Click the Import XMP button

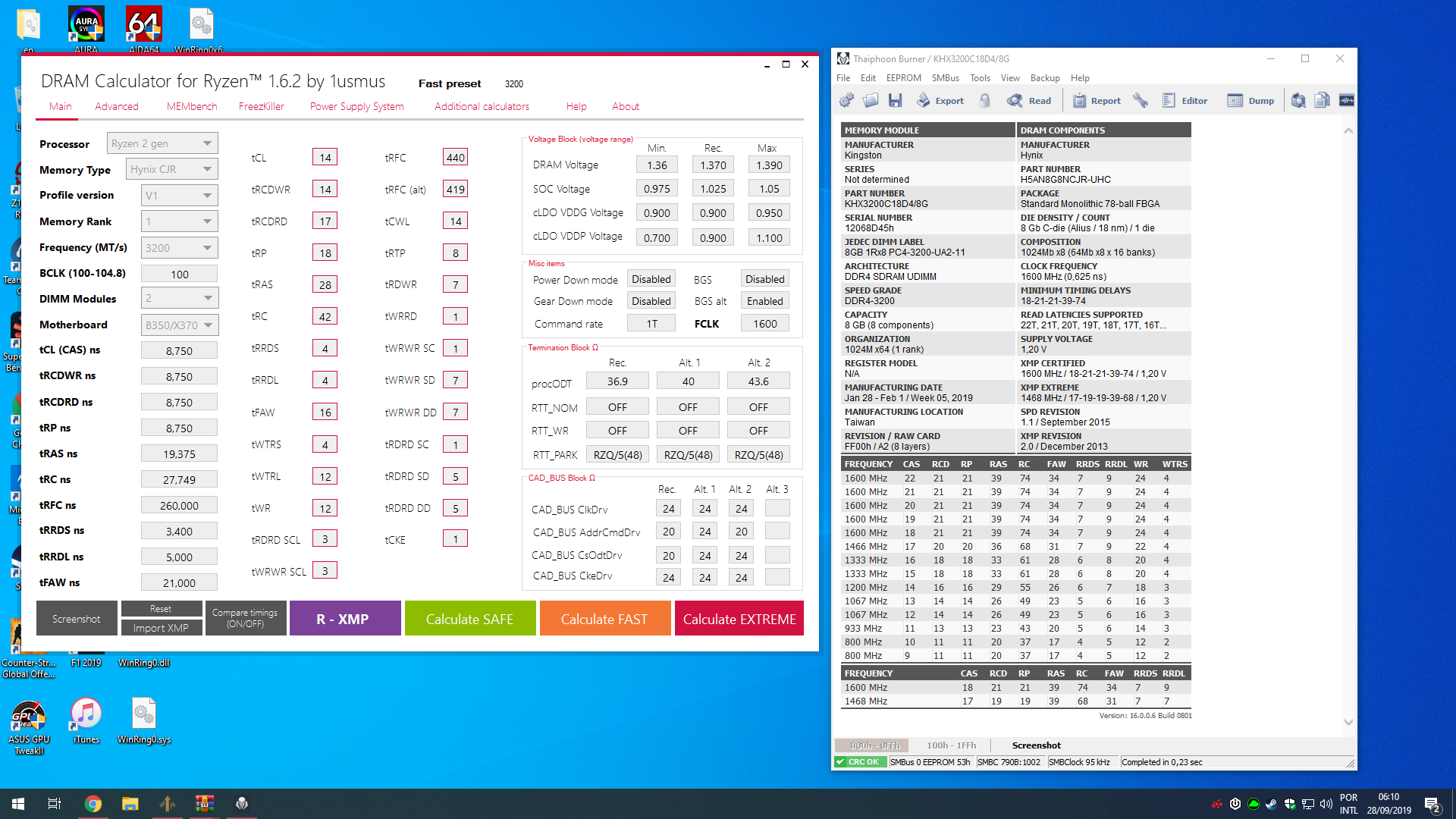point(161,628)
